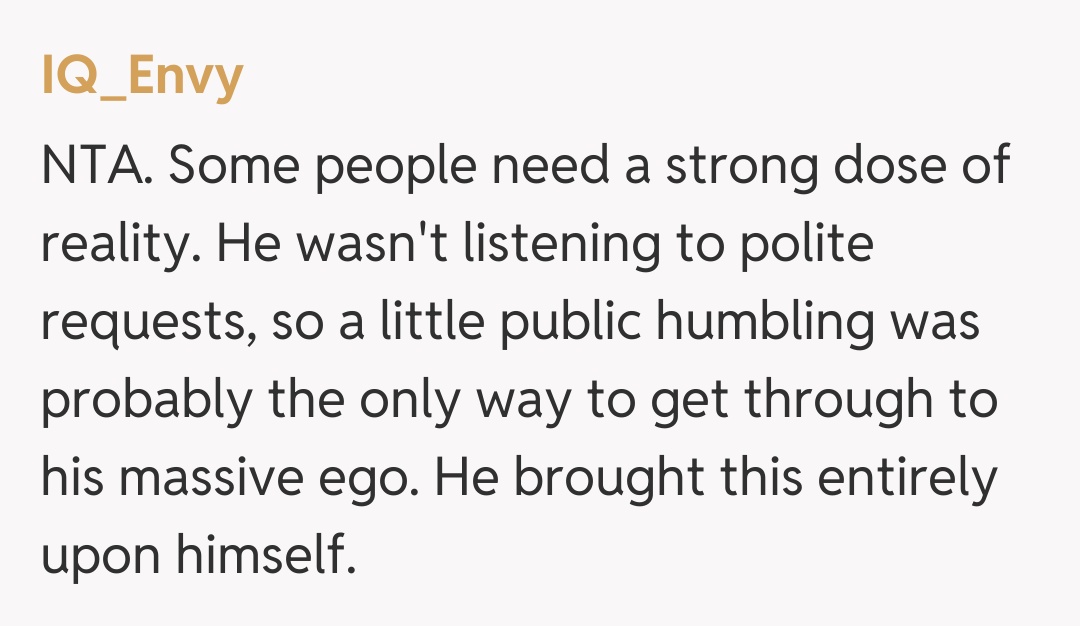Click the word "reality" in the comment
This screenshot has width=1080, height=626.
coord(104,245)
